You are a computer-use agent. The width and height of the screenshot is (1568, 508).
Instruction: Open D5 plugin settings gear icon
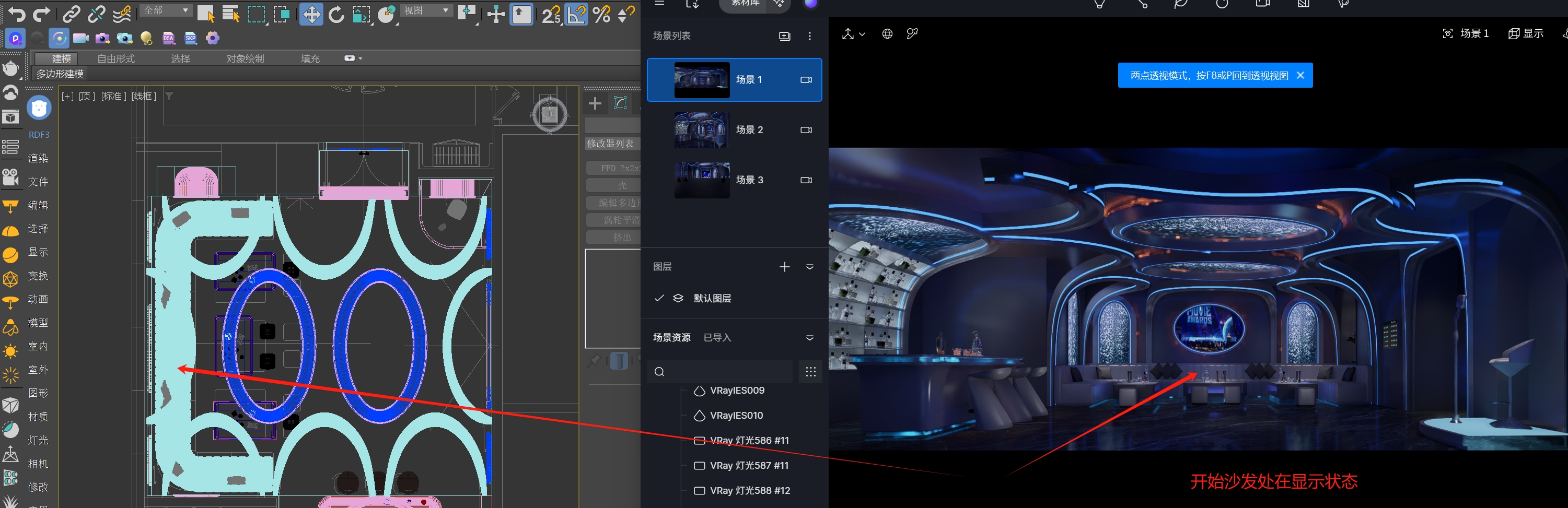[213, 38]
